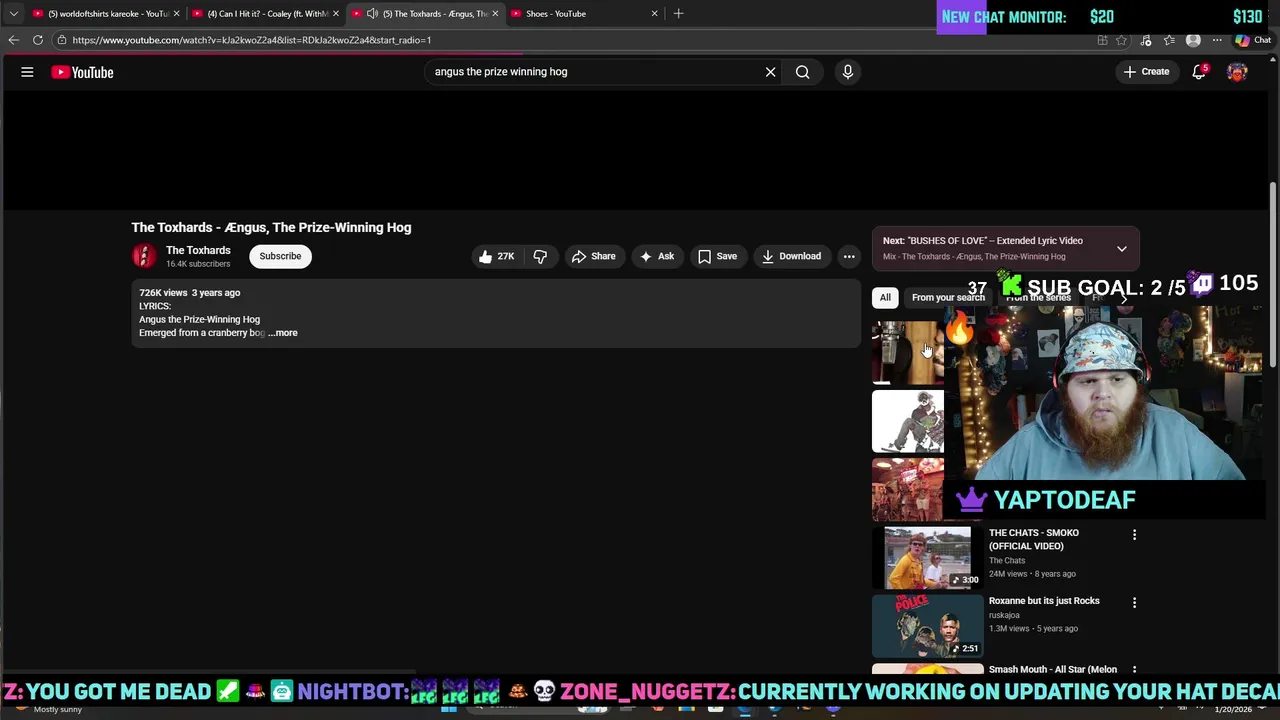Image resolution: width=1280 pixels, height=720 pixels.
Task: Click the Roxanne but its just Rocks title
Action: 1044,601
